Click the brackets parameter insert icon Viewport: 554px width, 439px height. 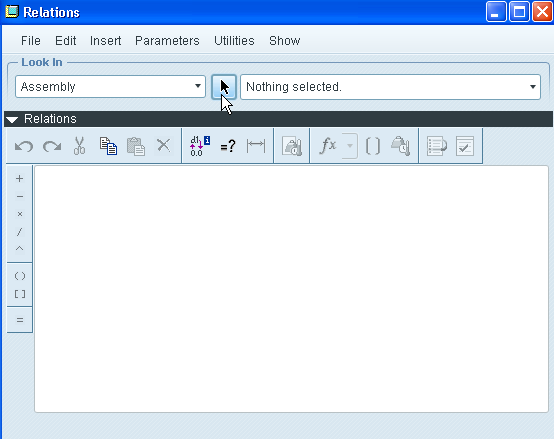click(373, 146)
